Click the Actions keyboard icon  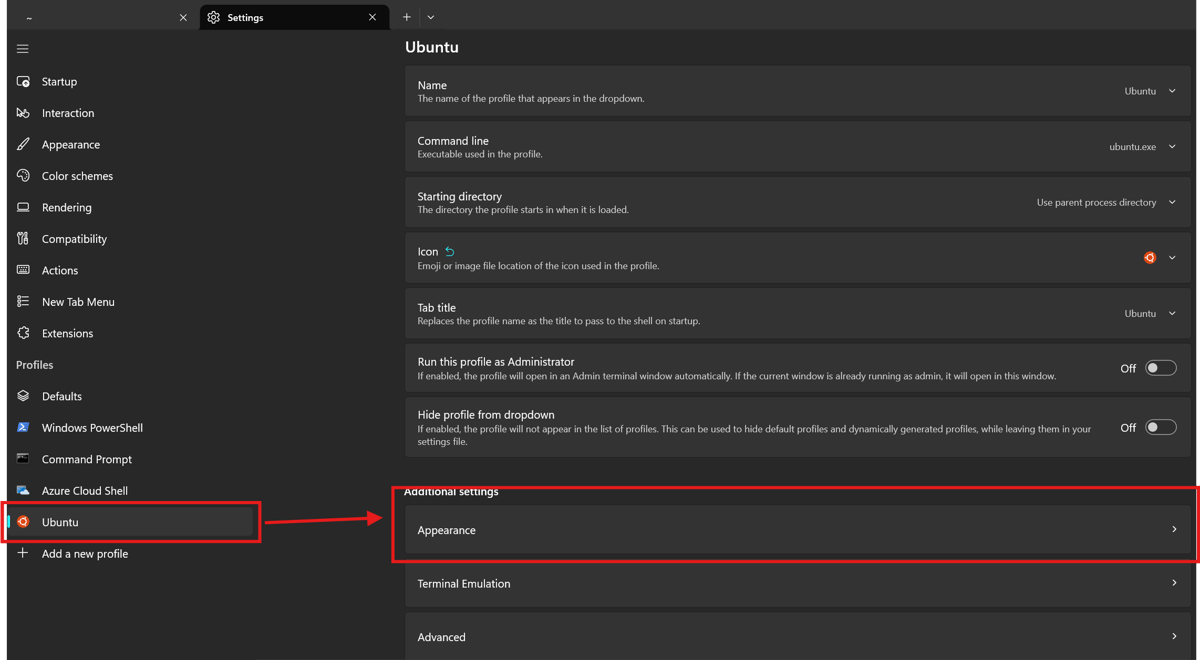[23, 270]
